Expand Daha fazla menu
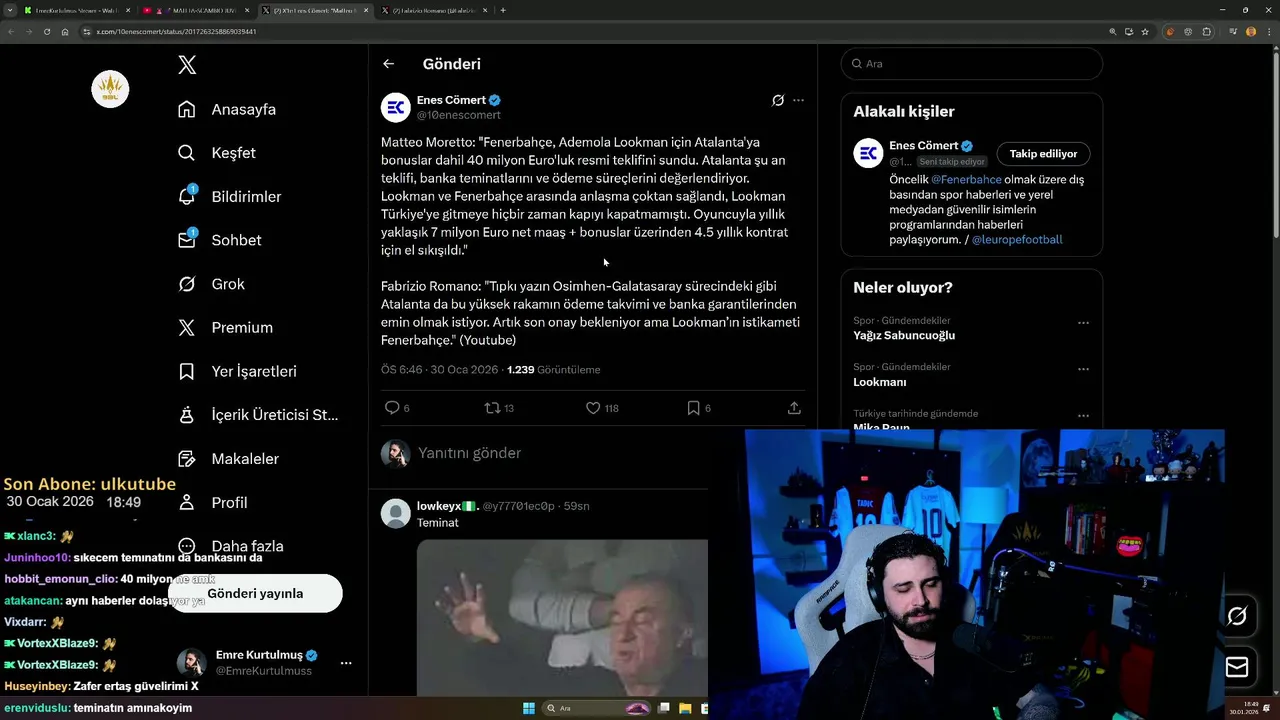Image resolution: width=1280 pixels, height=720 pixels. click(x=230, y=546)
